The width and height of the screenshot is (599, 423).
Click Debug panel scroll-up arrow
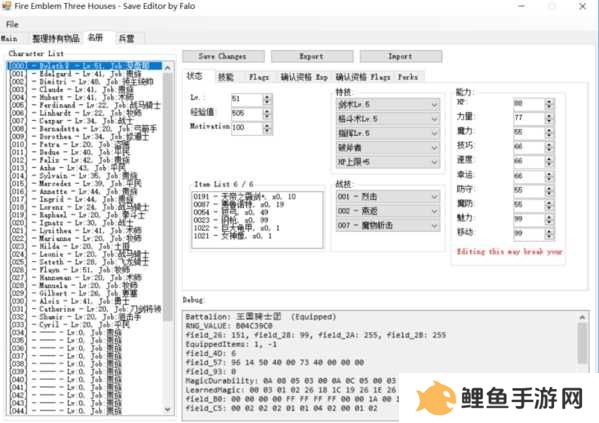tap(583, 317)
